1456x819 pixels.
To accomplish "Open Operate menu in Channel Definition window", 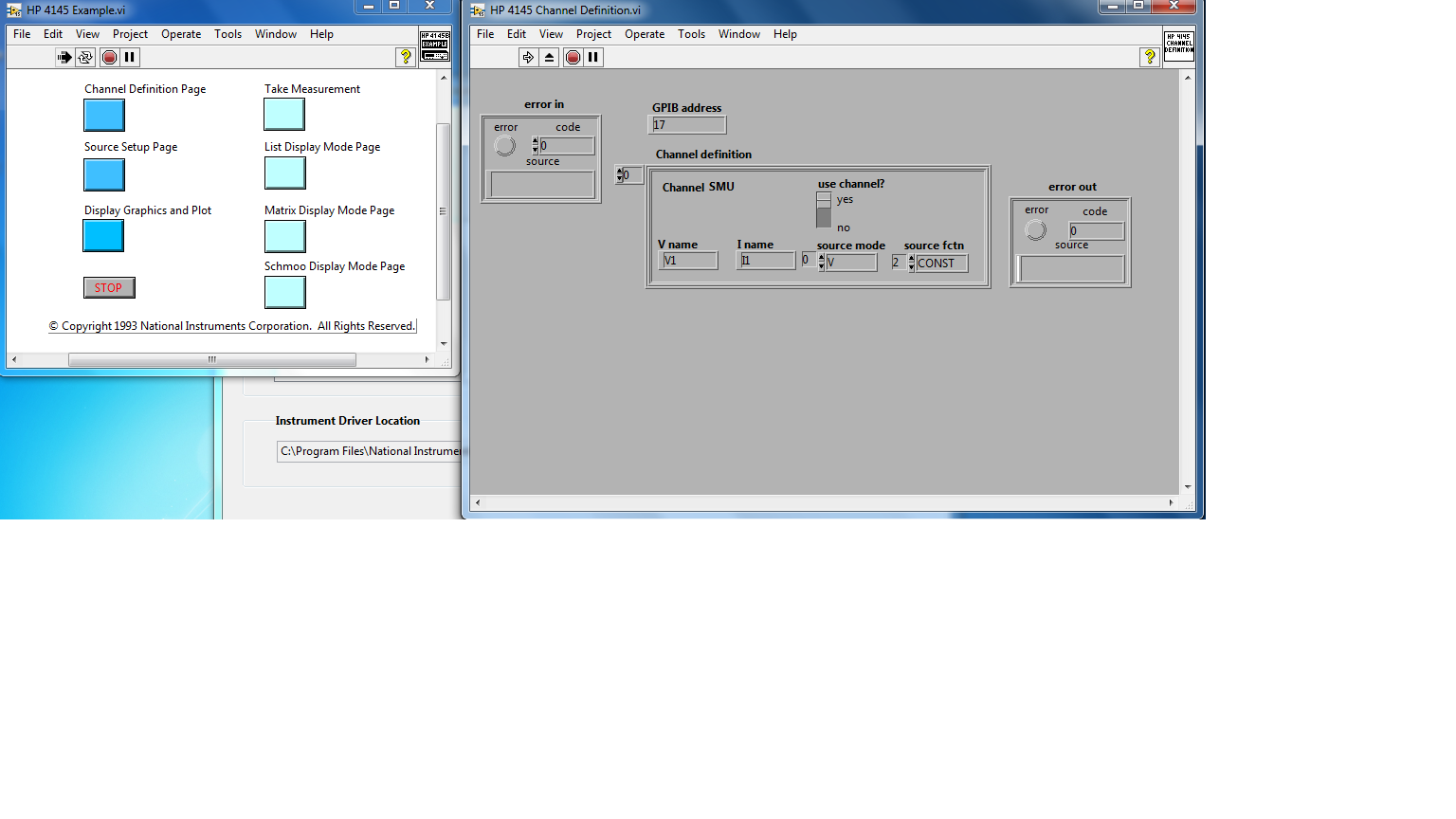I will (x=645, y=34).
